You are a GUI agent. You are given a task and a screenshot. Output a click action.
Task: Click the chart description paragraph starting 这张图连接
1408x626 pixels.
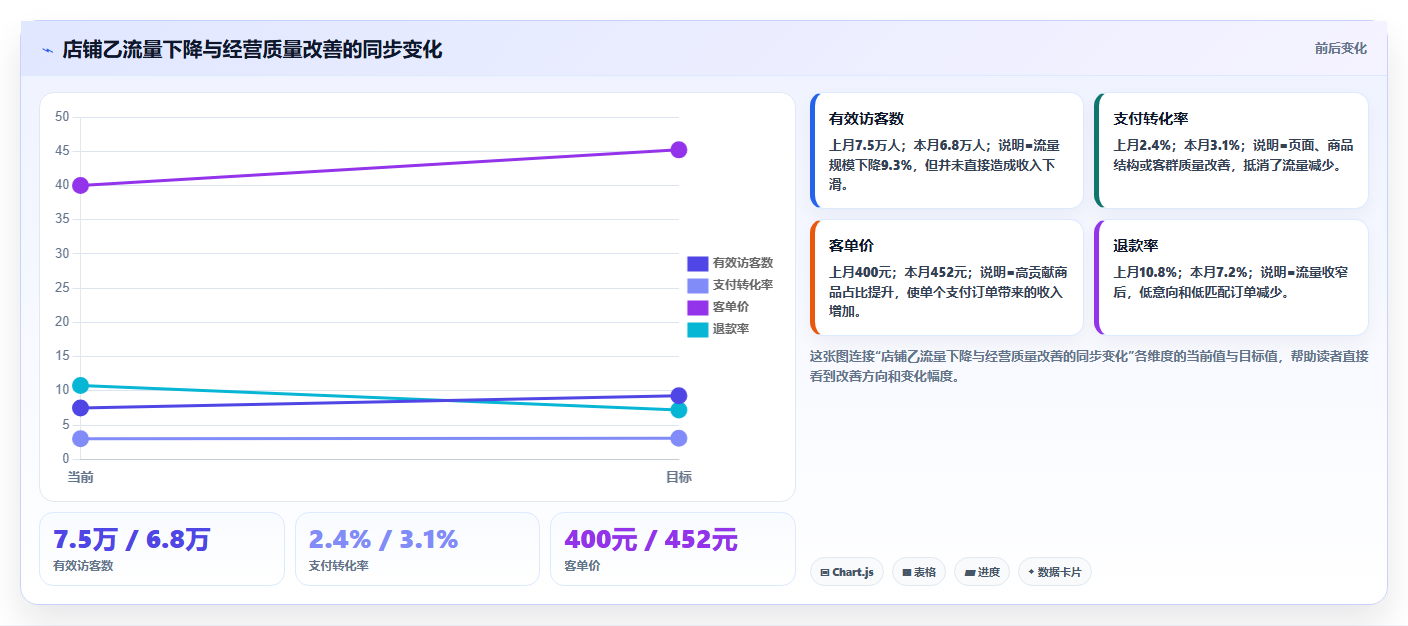pos(1089,366)
